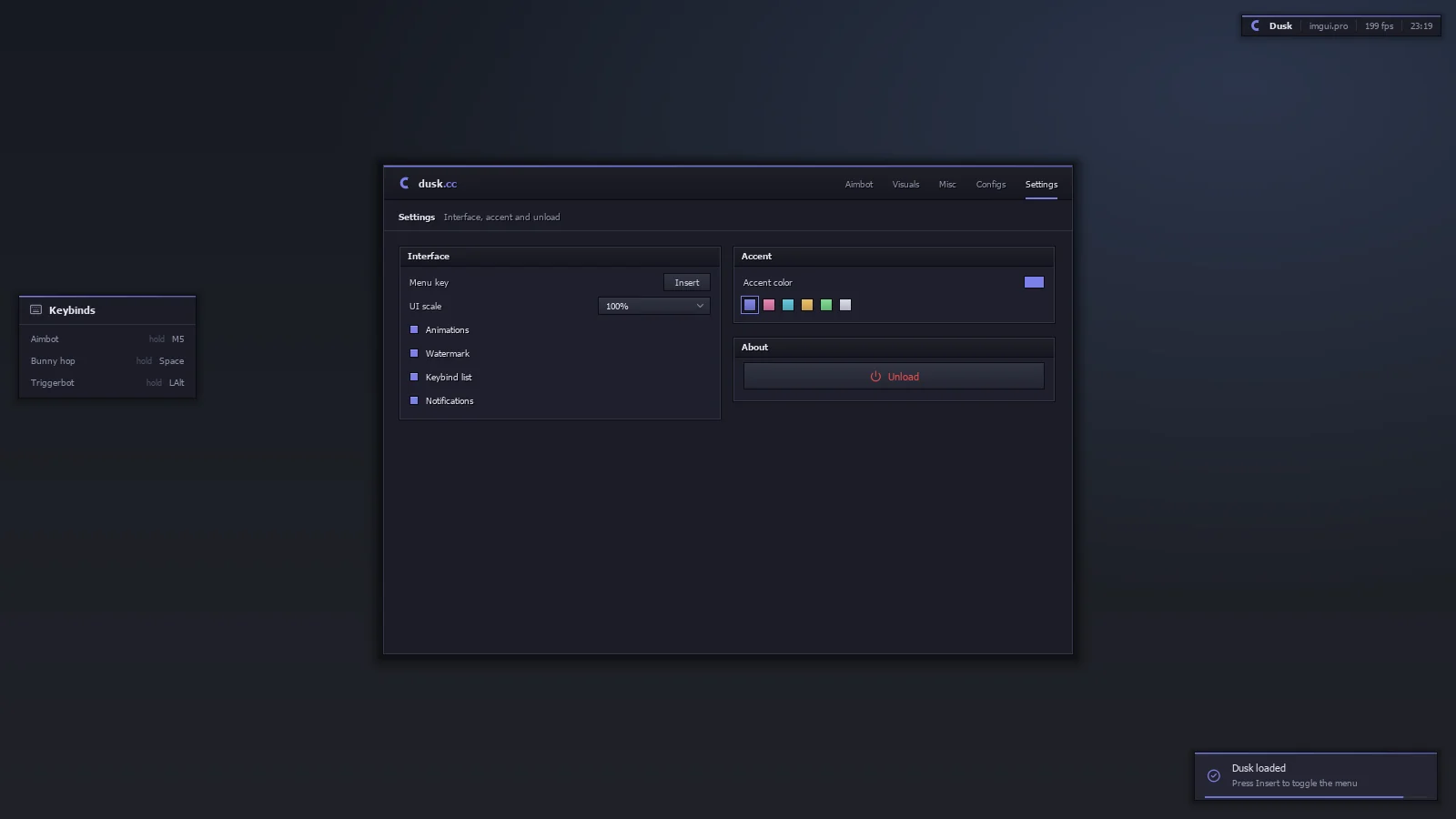Click the keyboard icon in Keybinds panel

36,309
